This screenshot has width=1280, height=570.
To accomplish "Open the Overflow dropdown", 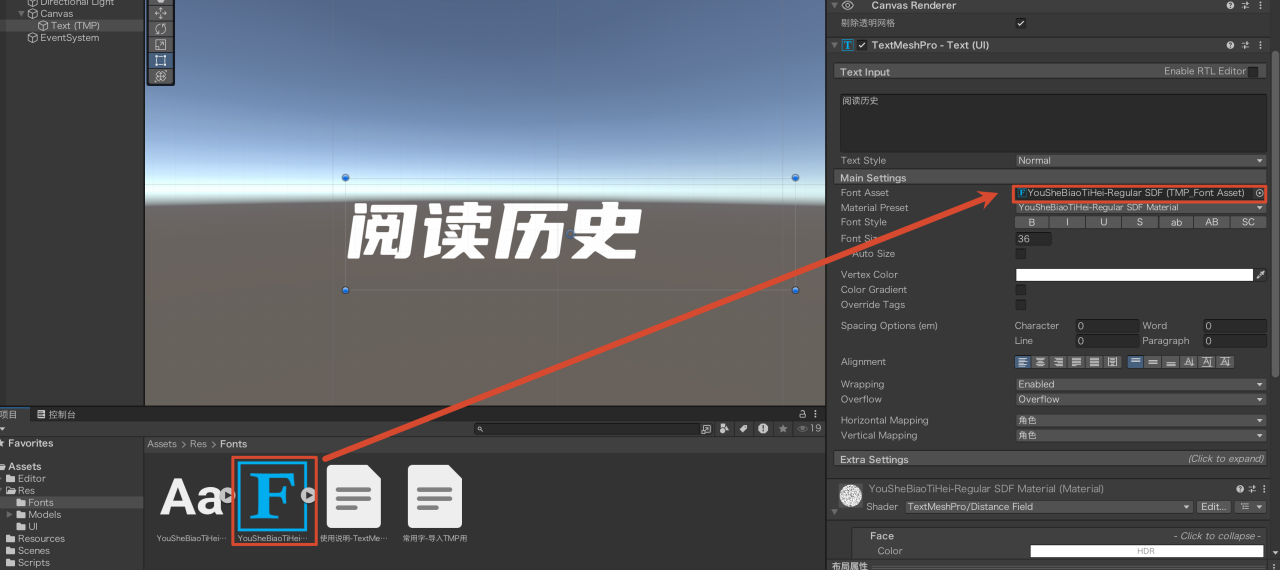I will (x=1141, y=399).
